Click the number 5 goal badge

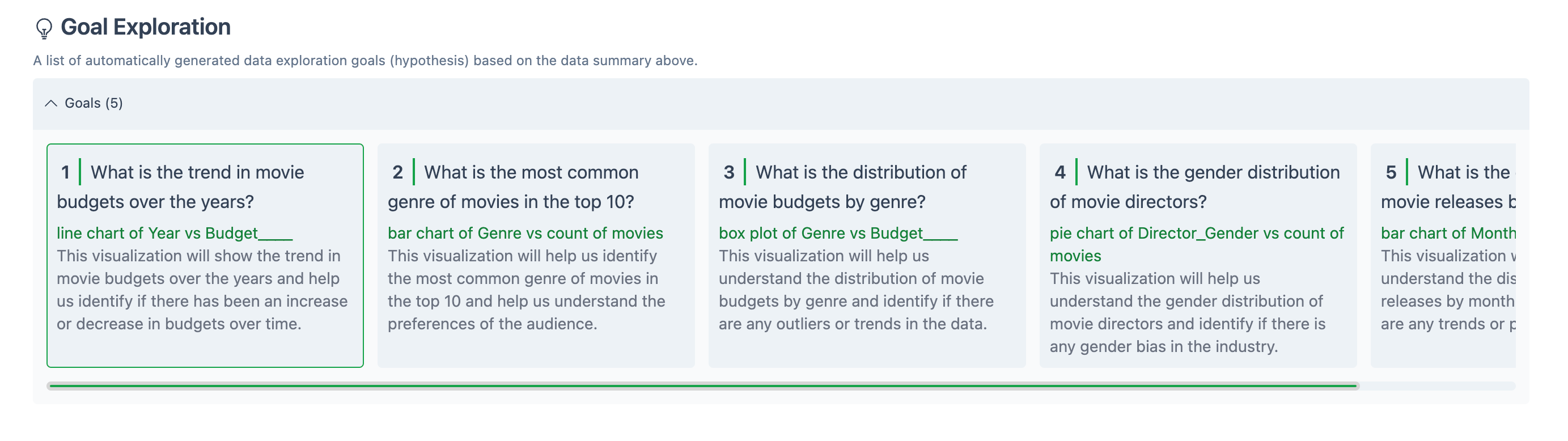(1391, 173)
